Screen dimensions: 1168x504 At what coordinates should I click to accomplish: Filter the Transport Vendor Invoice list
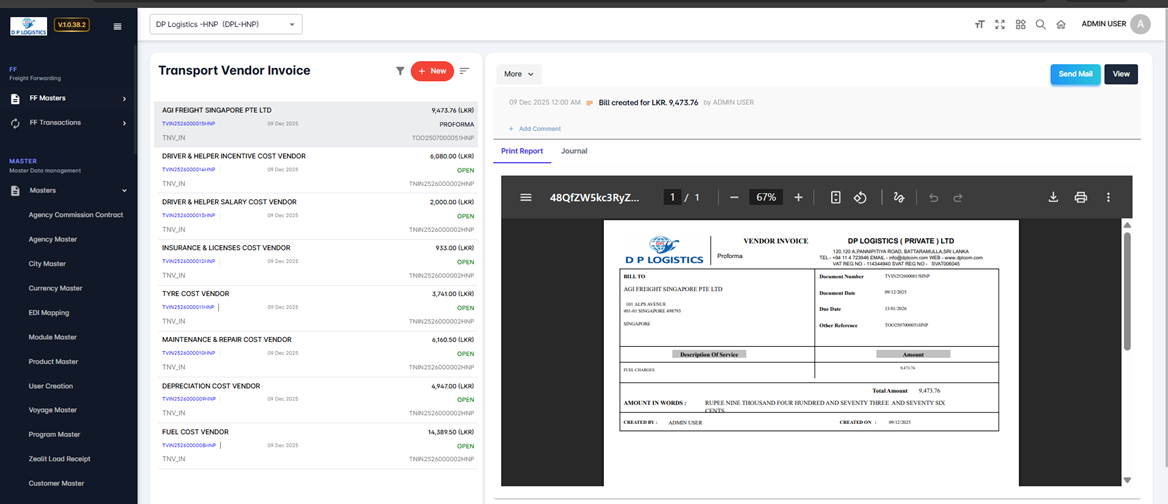pos(400,71)
